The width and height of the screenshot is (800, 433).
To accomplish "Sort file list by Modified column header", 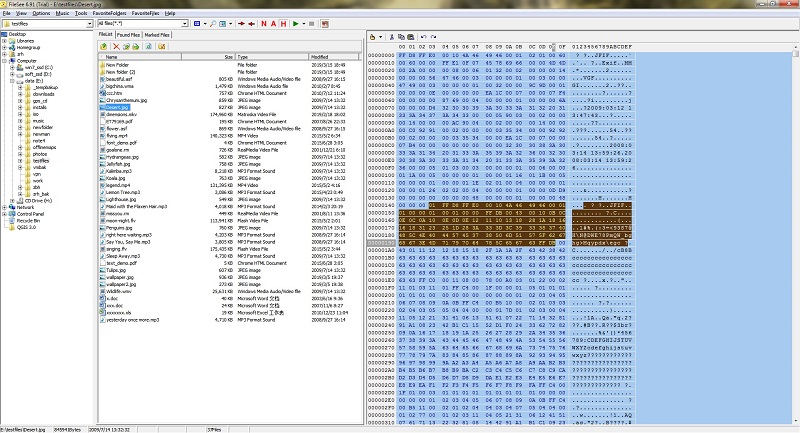I will point(334,57).
